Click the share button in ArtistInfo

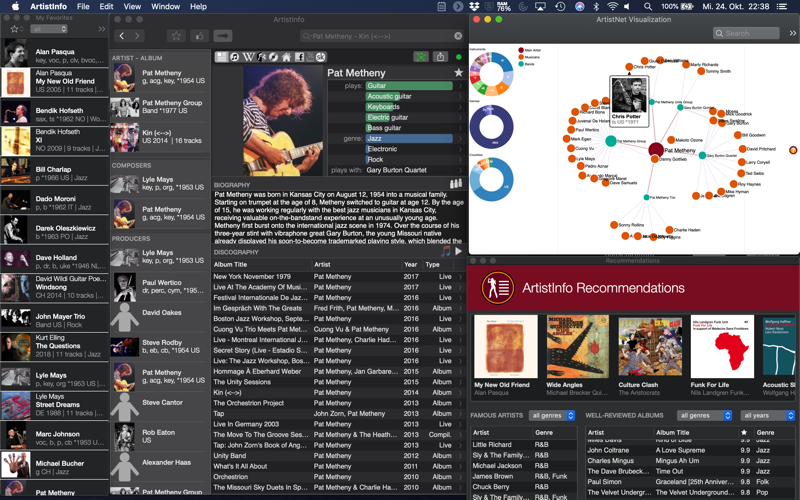(441, 57)
